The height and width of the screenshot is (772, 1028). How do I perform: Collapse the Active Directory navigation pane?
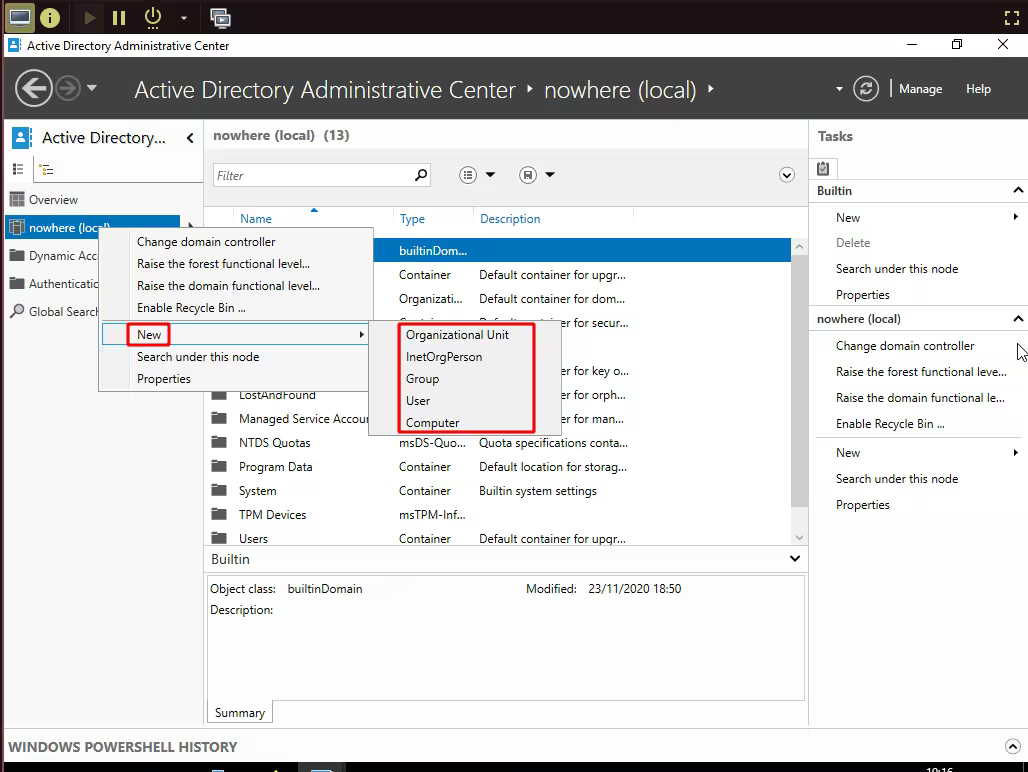pos(190,138)
